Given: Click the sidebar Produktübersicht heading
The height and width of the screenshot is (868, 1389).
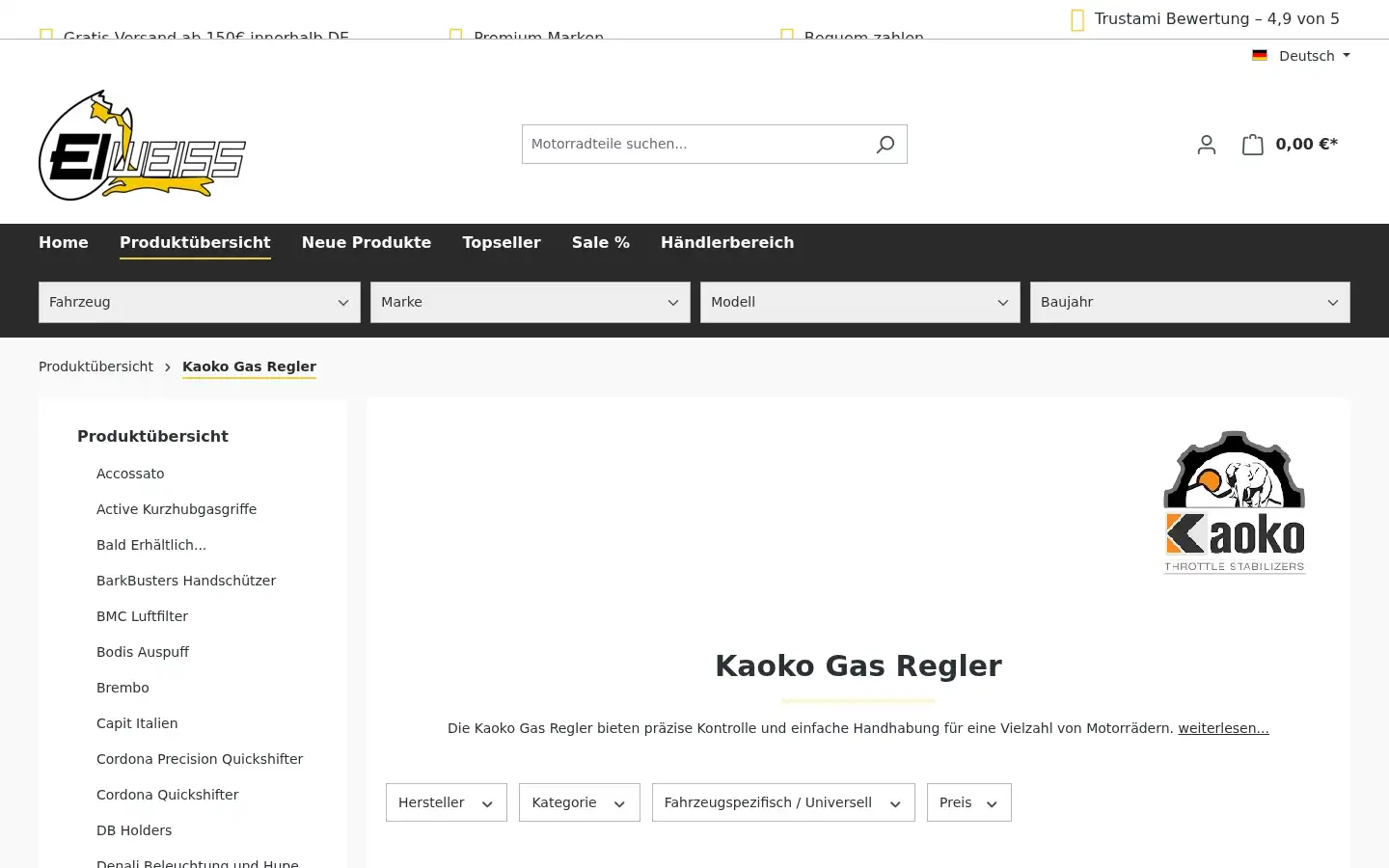Looking at the screenshot, I should 152,436.
